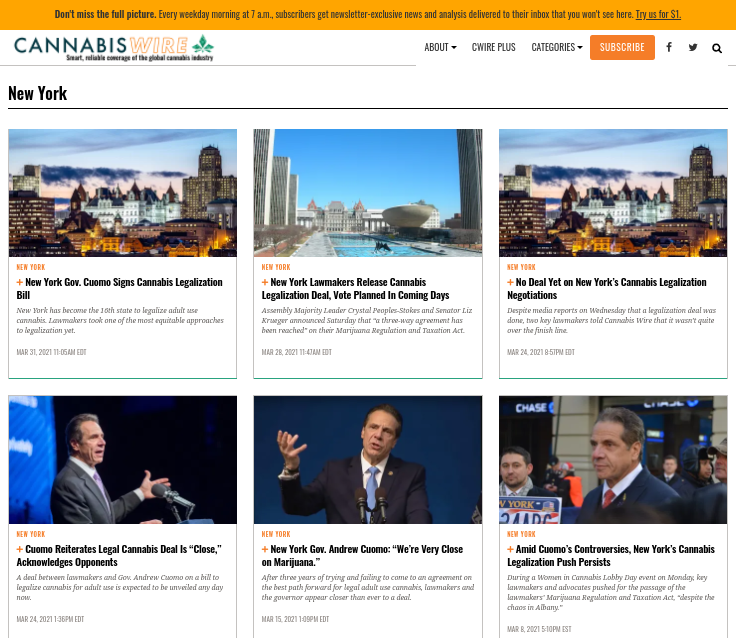Viewport: 736px width, 638px height.
Task: Click excerpt starting 'After three years of trying'
Action: pyautogui.click(x=368, y=587)
